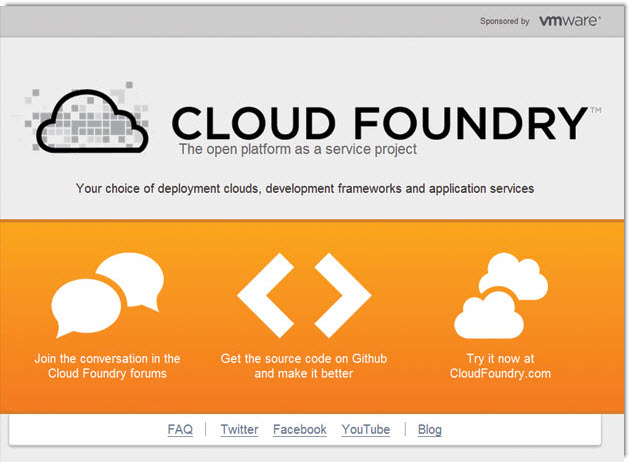Image resolution: width=630 pixels, height=462 pixels.
Task: Open the Blog link
Action: (430, 429)
